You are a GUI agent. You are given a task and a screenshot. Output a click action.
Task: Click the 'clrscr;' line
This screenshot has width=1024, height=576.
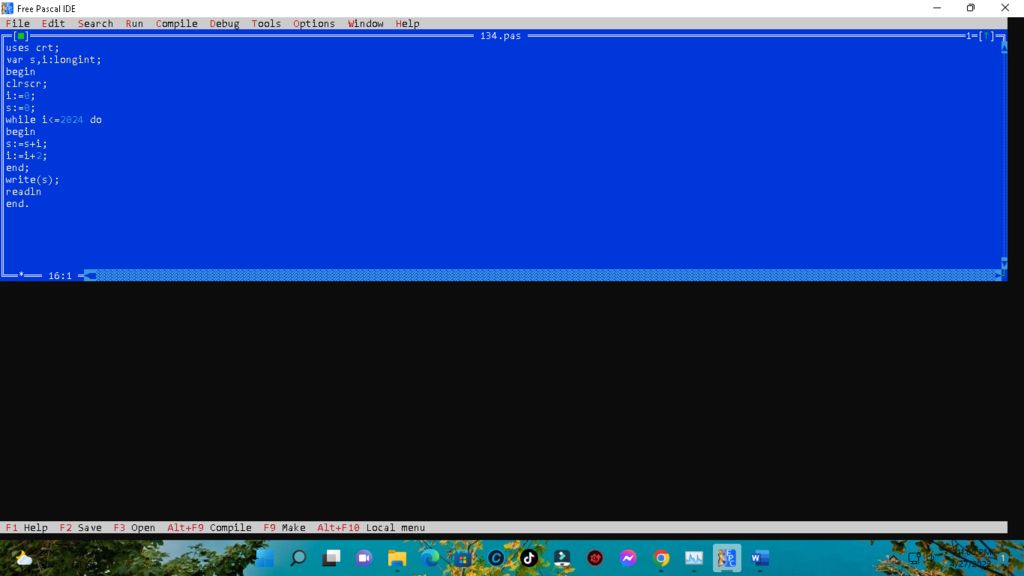[26, 84]
